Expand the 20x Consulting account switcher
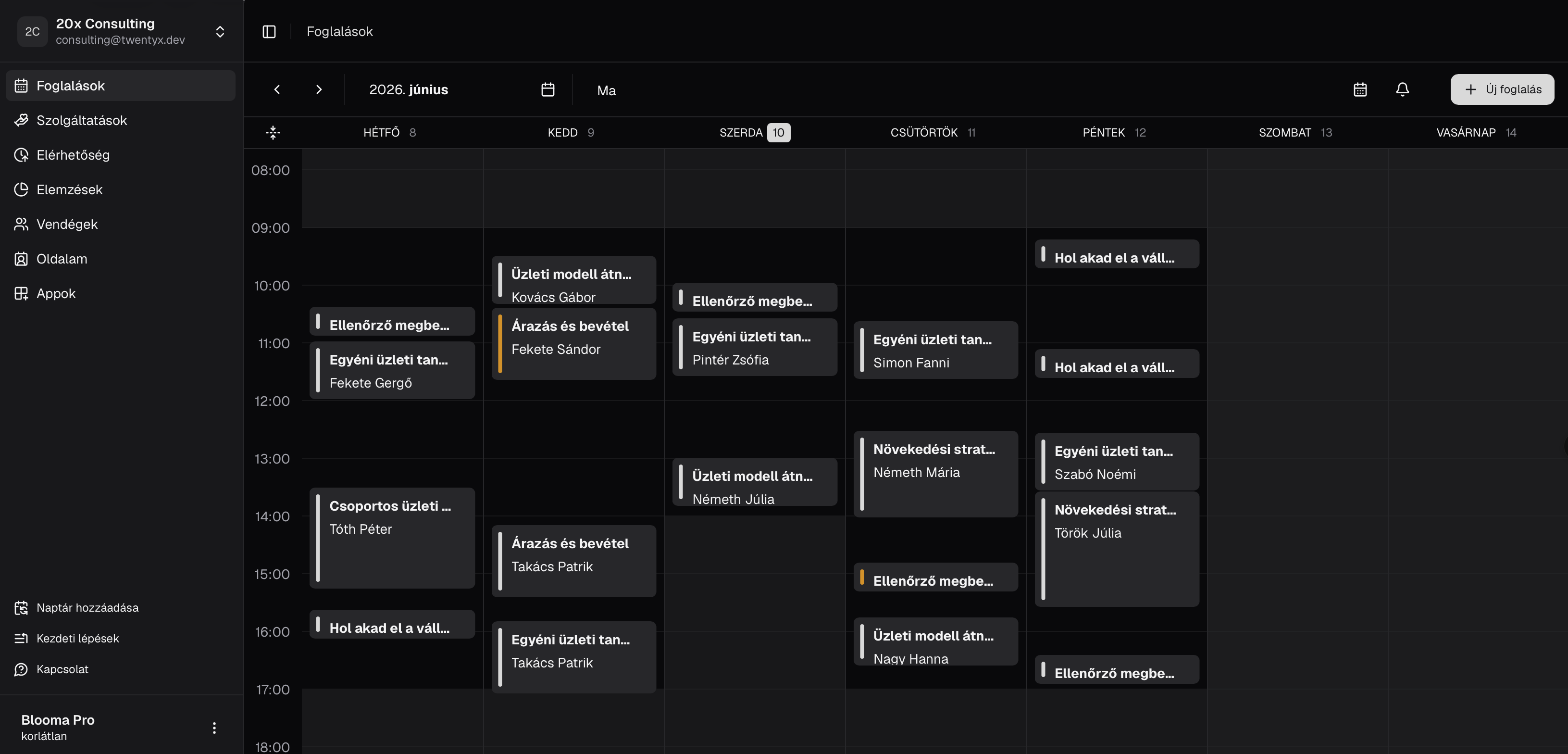The height and width of the screenshot is (754, 1568). click(x=220, y=32)
